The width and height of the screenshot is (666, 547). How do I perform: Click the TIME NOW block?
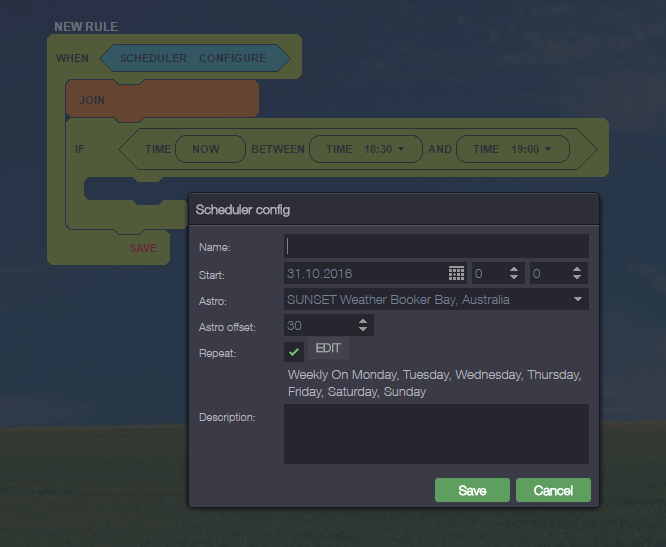click(206, 150)
